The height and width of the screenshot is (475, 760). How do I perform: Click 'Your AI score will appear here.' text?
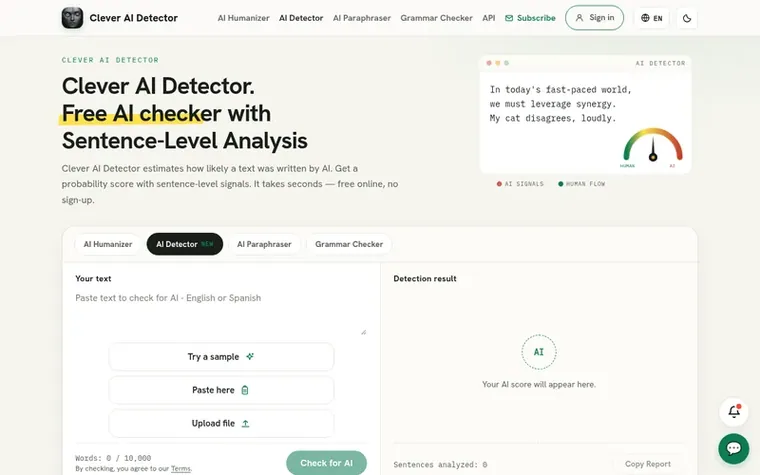coord(538,384)
